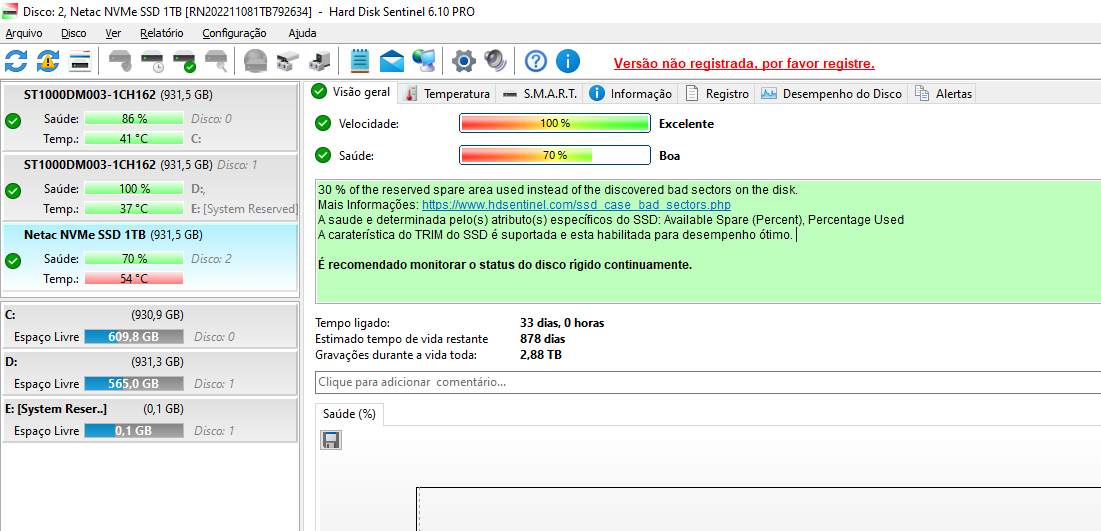Open the configuration gear icon
1101x531 pixels.
(462, 61)
